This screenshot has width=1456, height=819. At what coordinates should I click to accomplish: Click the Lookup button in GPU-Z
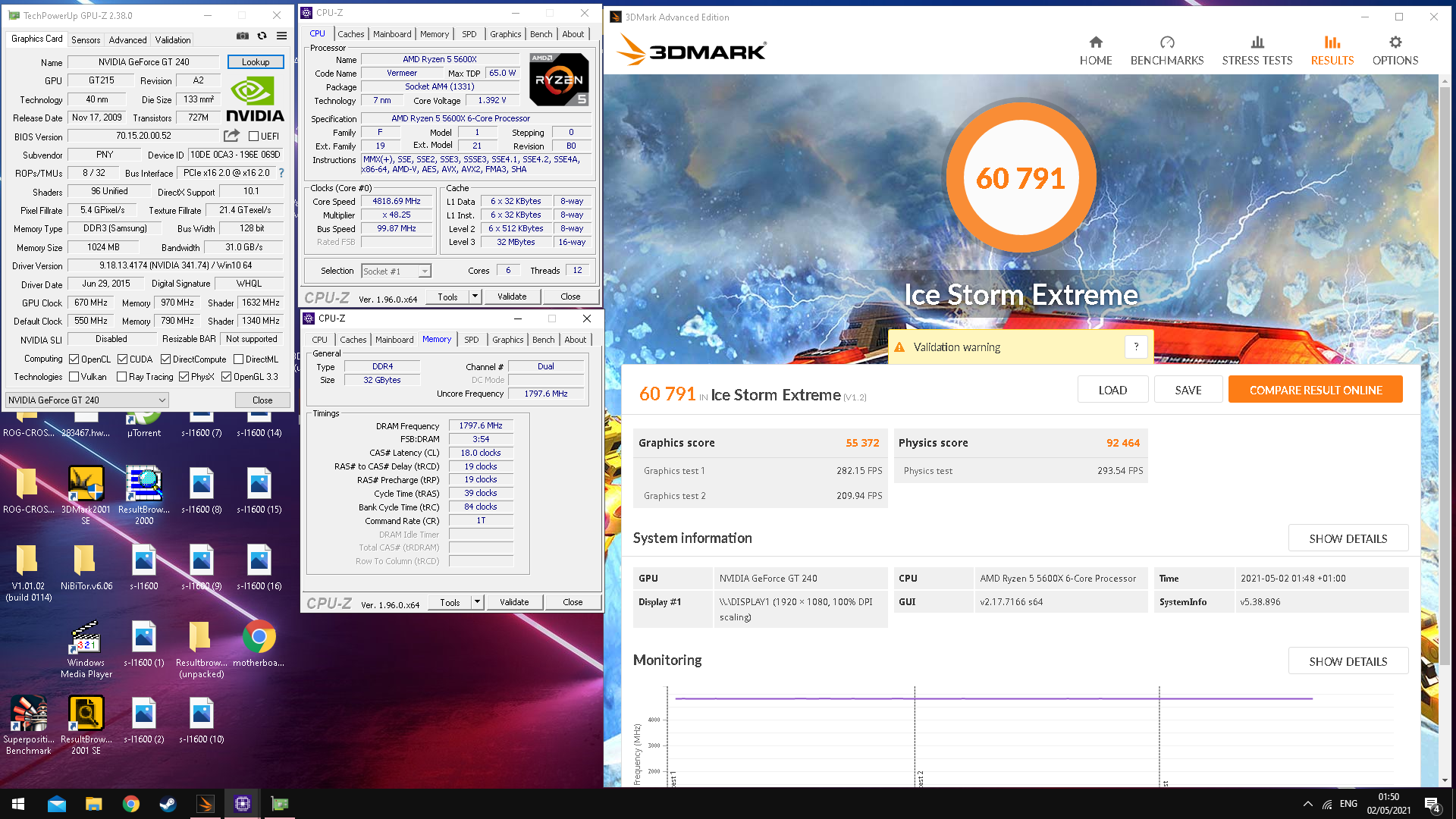click(x=256, y=62)
